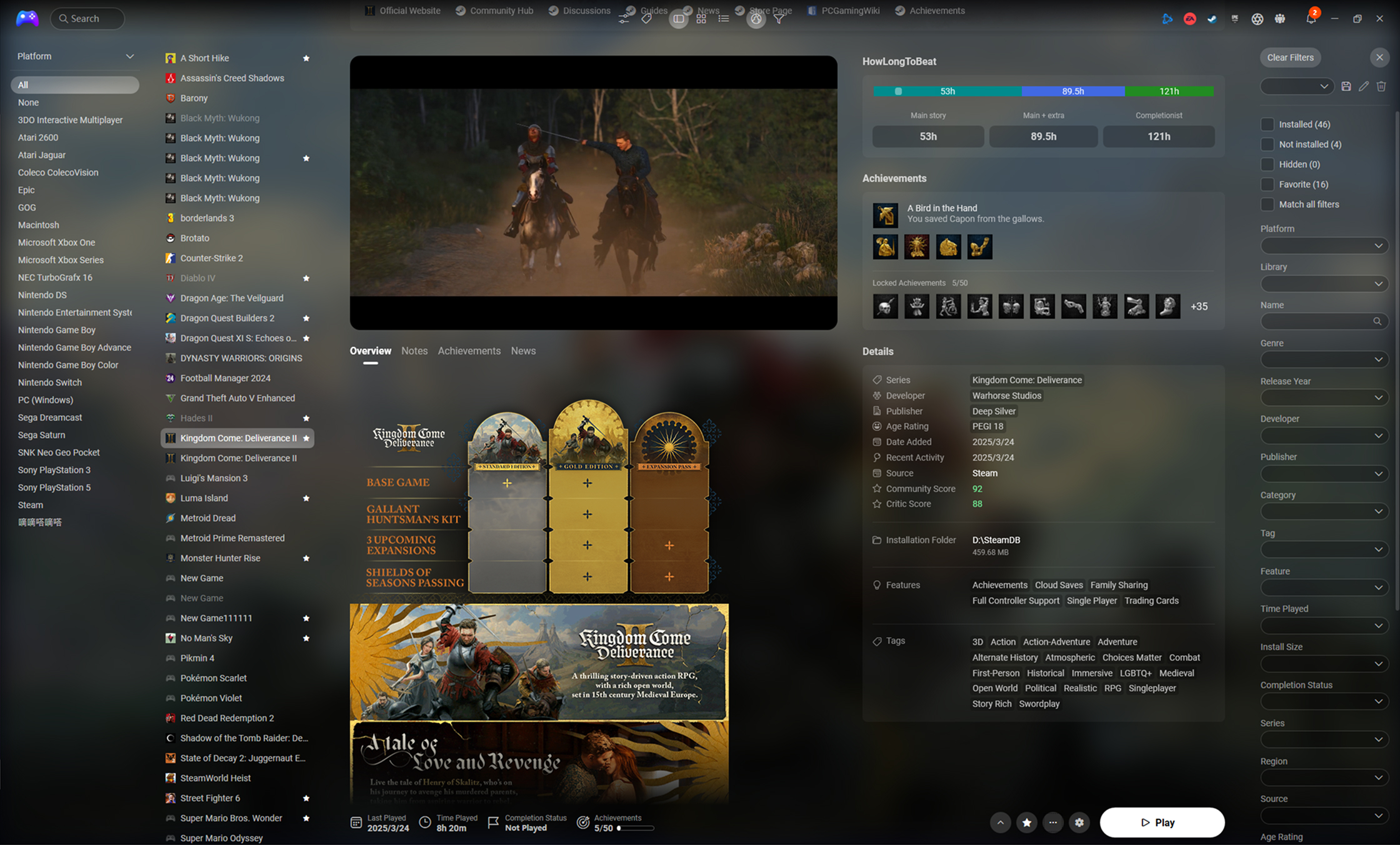Image resolution: width=1400 pixels, height=845 pixels.
Task: Open the notifications bell with the red badge
Action: pyautogui.click(x=1311, y=18)
